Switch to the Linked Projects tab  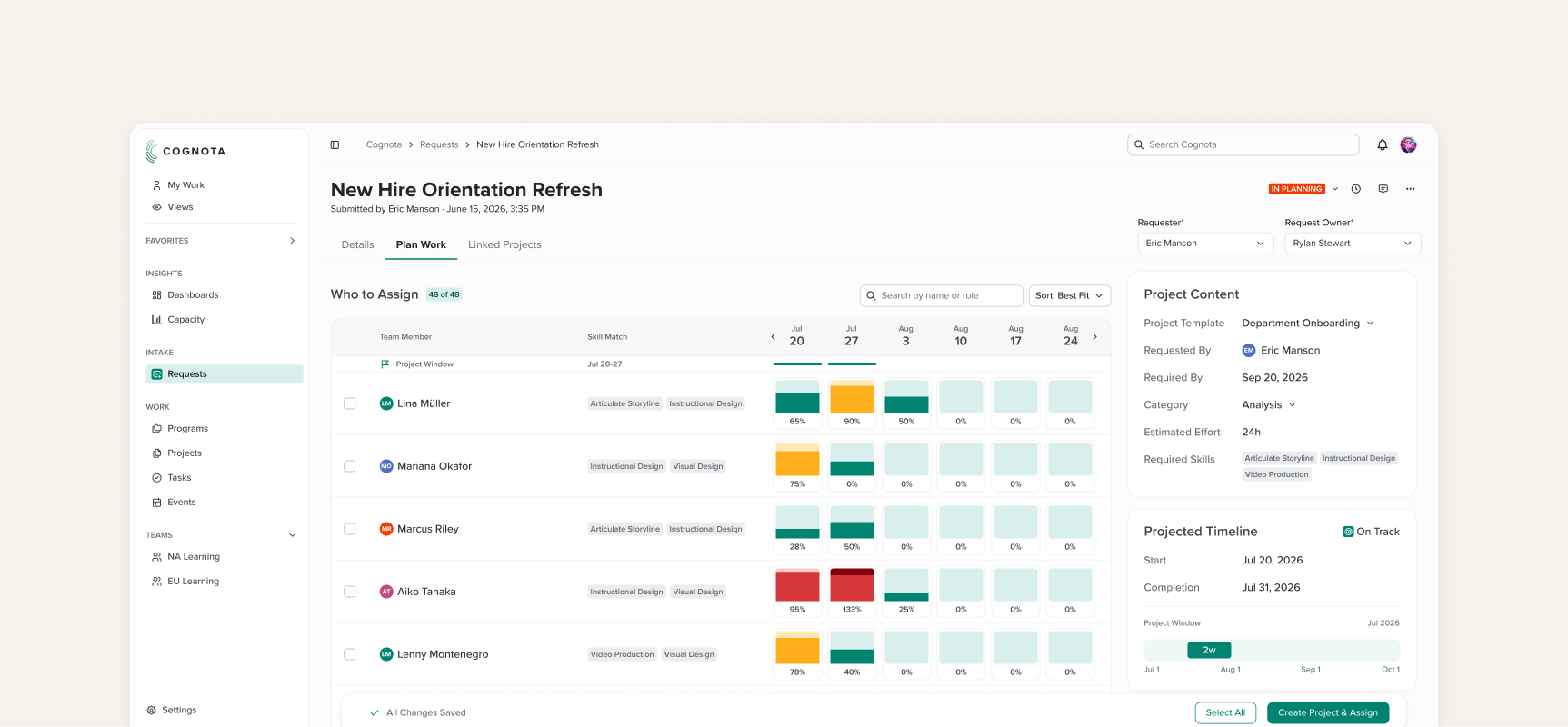point(504,245)
